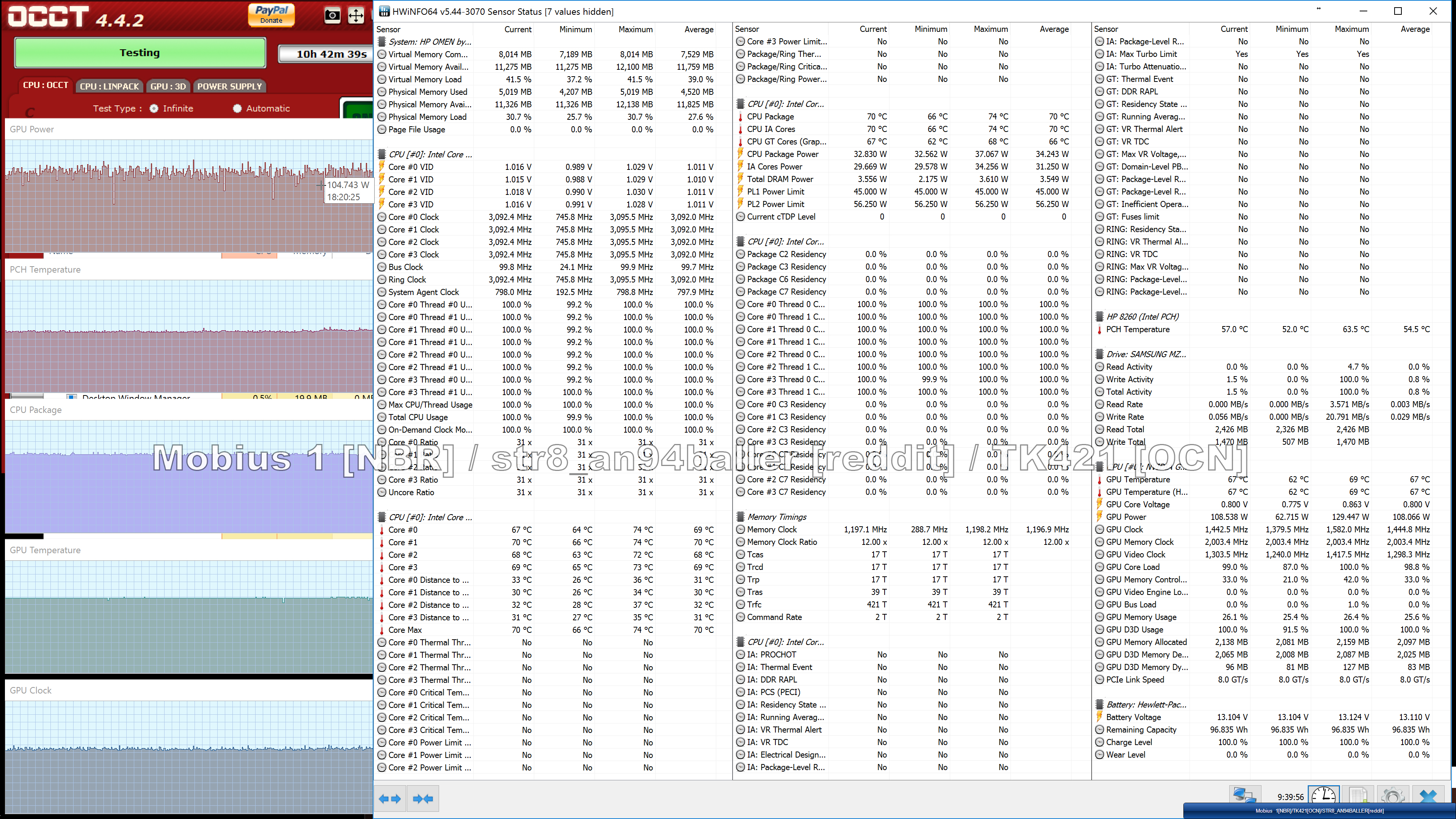Click the GPU Clock graph in OCCT

[x=189, y=757]
